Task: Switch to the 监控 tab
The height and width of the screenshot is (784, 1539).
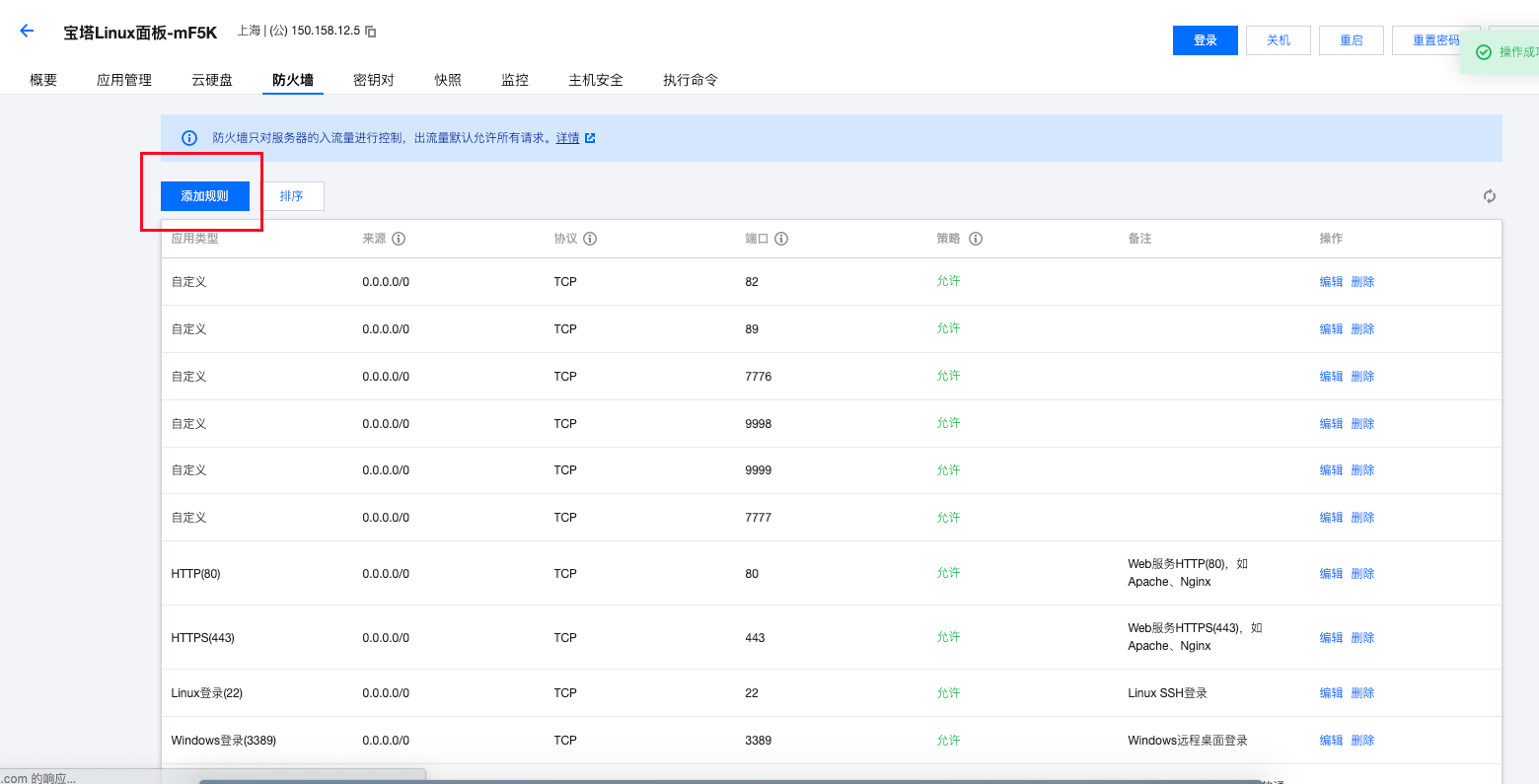Action: (x=515, y=80)
